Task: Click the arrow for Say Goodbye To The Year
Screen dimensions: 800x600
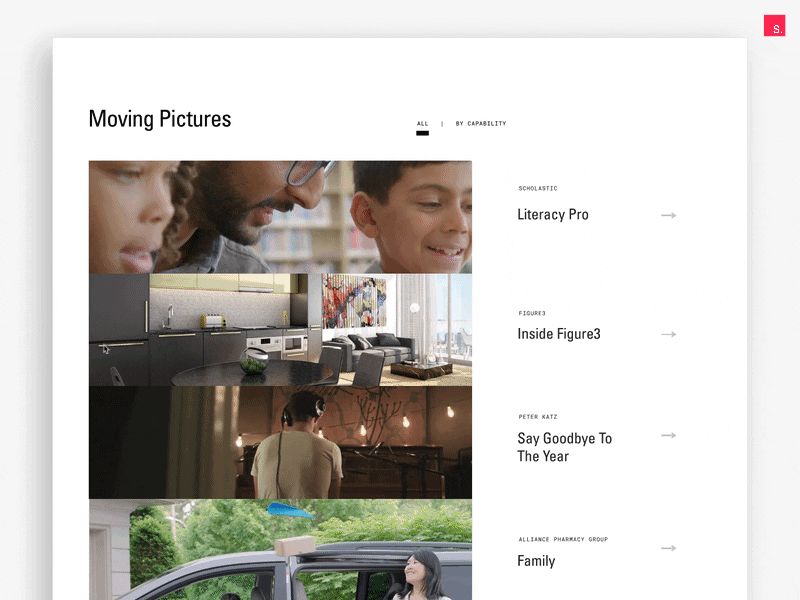Action: 668,435
